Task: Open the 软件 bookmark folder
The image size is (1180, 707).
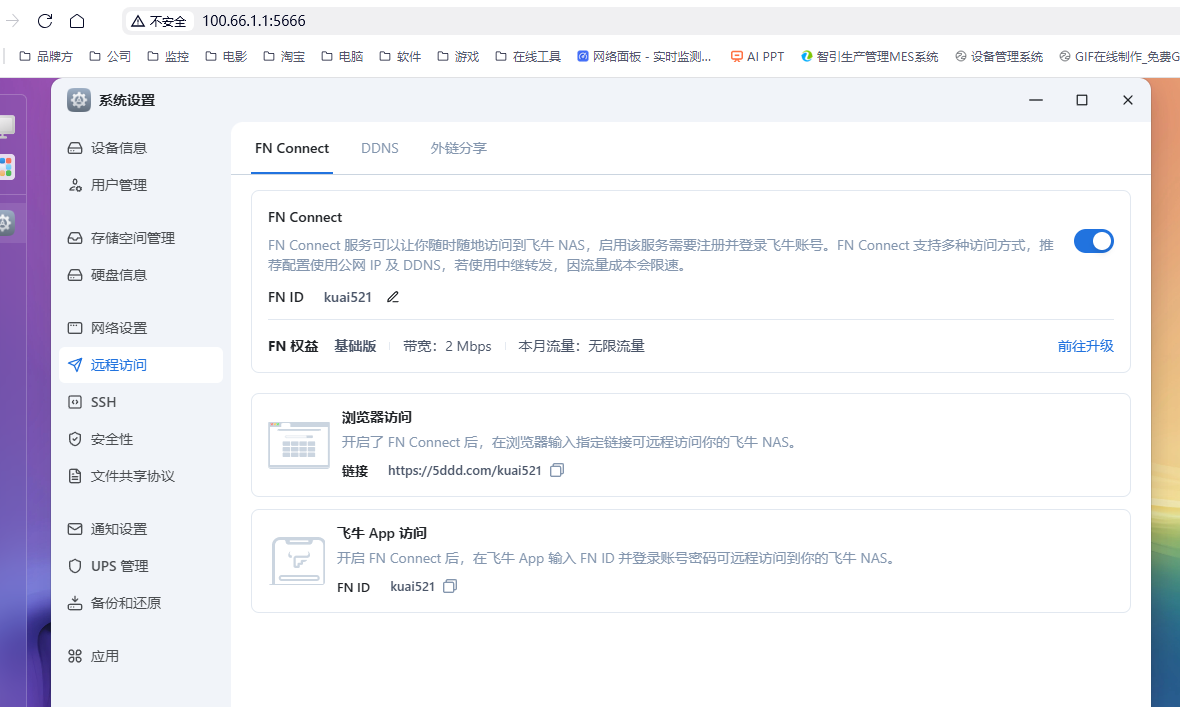Action: tap(400, 56)
